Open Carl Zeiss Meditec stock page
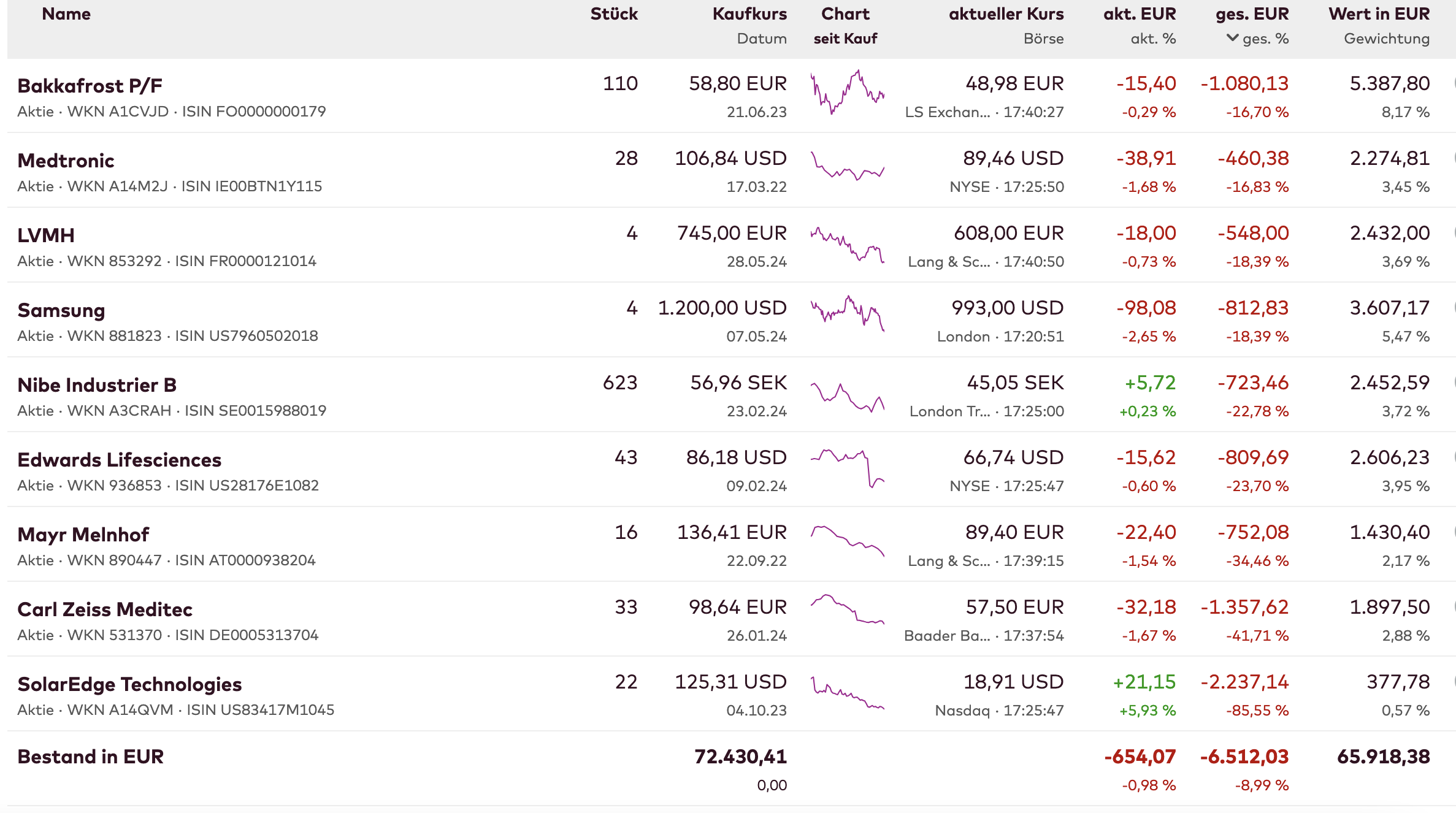1456x813 pixels. point(105,609)
